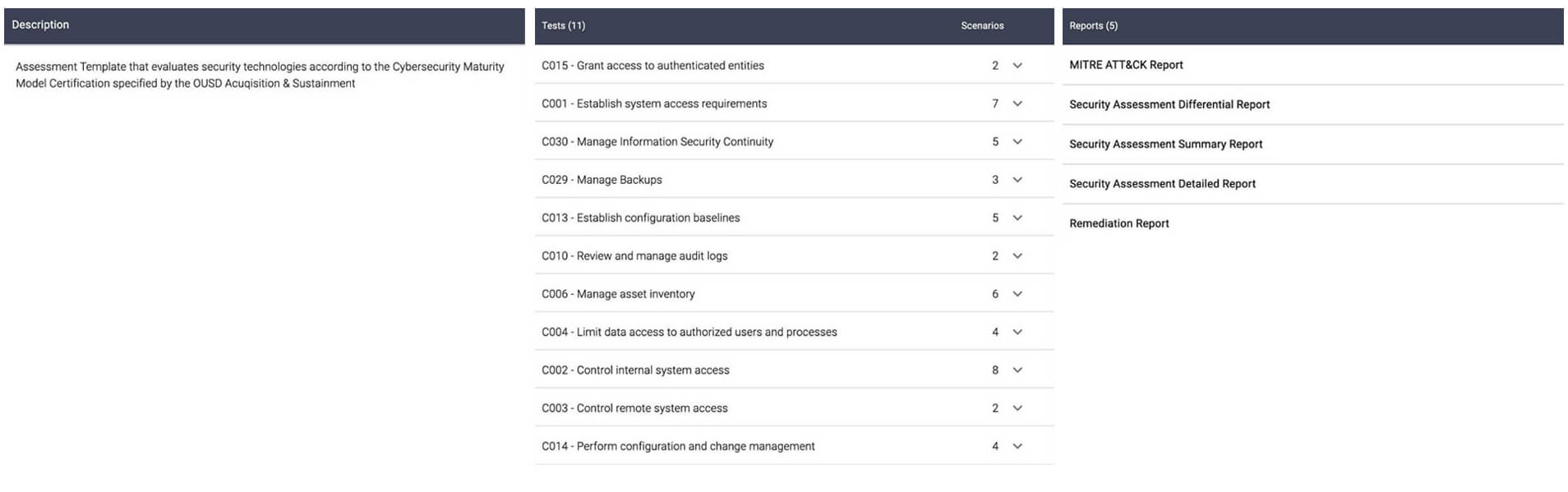
Task: Expand C030 Manage Information Security Continuity chevron
Action: click(x=1017, y=141)
